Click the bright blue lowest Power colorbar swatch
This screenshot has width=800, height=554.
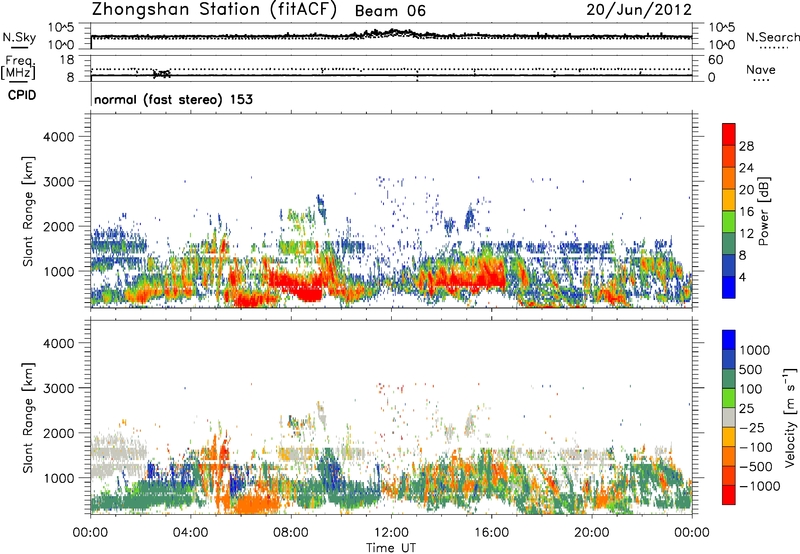coord(729,287)
